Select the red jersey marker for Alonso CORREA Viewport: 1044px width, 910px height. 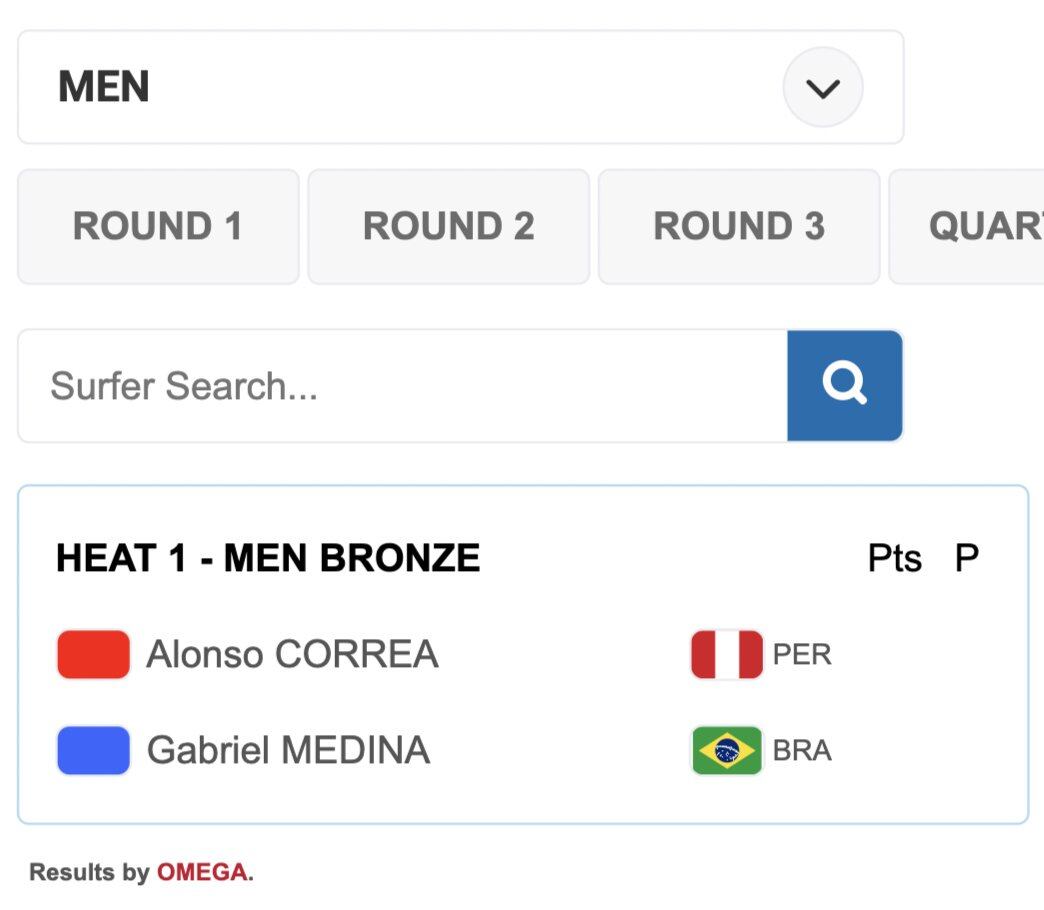92,654
